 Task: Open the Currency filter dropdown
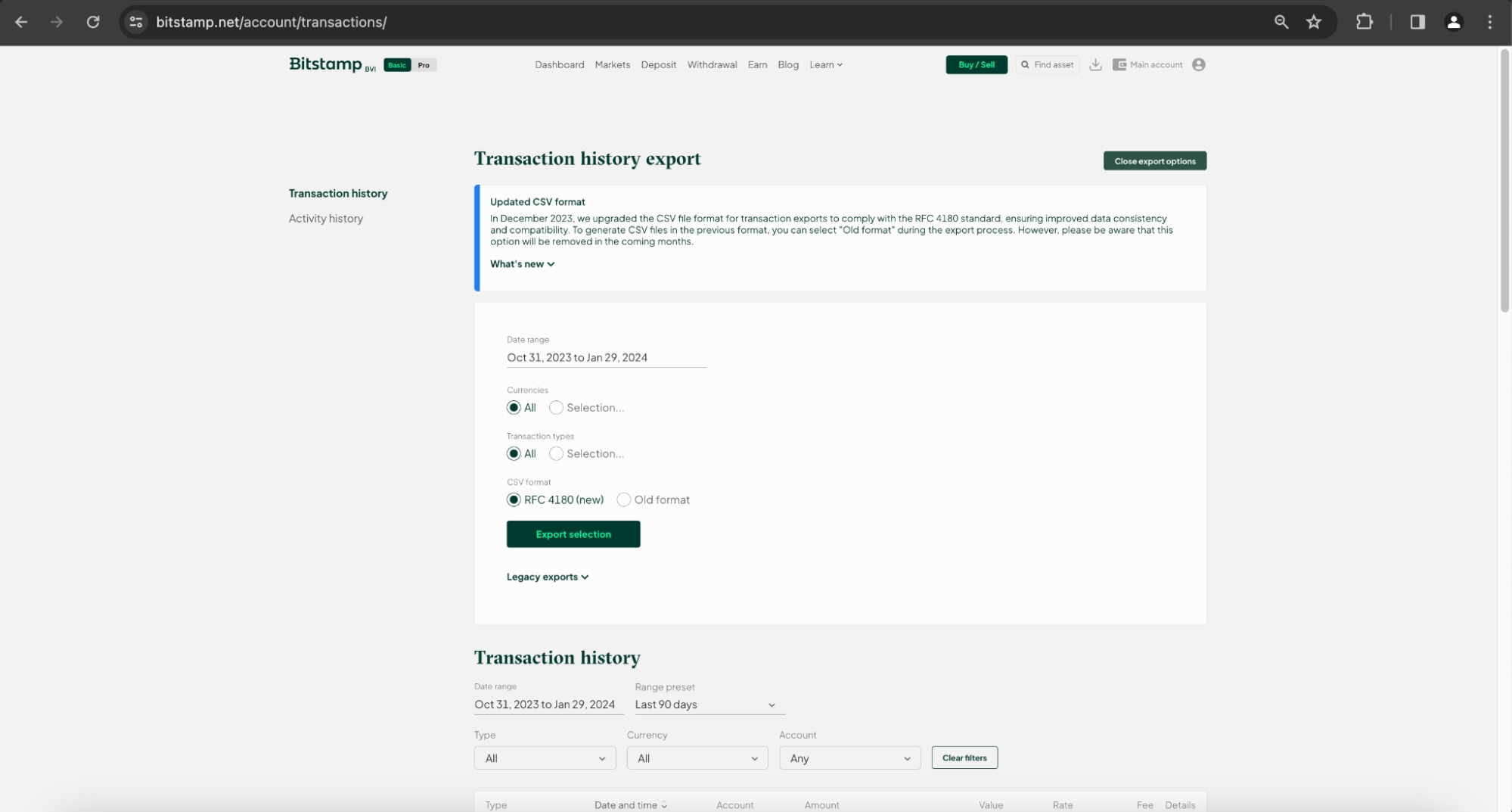tap(697, 758)
